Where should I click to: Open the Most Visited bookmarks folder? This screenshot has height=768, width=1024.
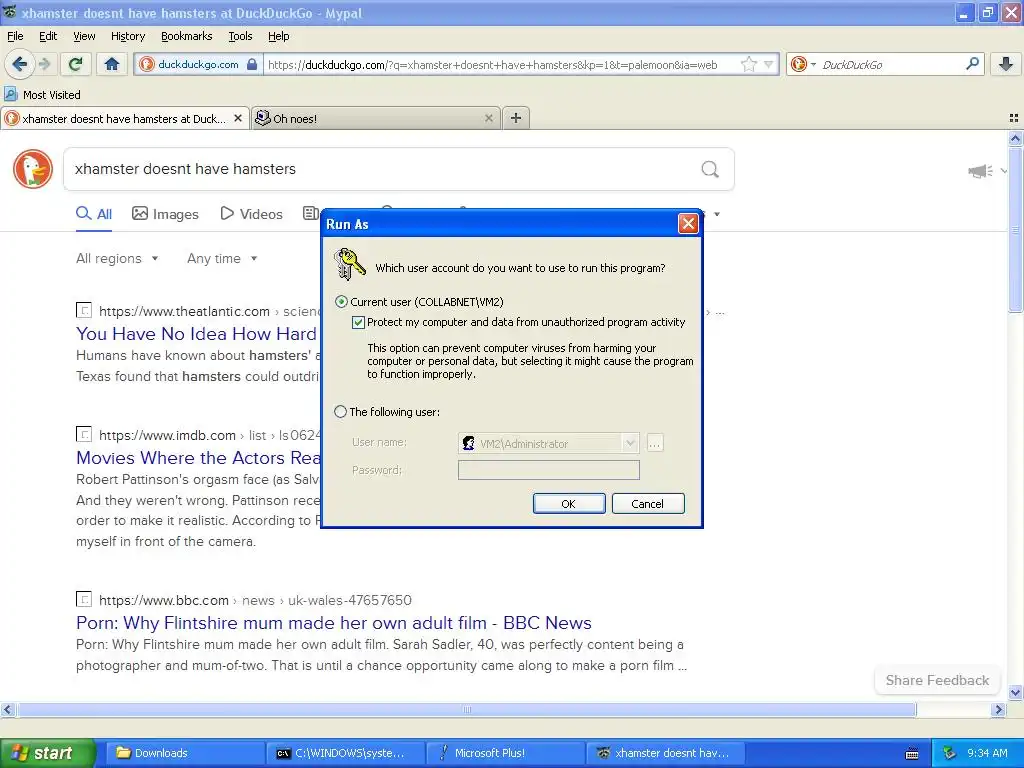coord(43,95)
